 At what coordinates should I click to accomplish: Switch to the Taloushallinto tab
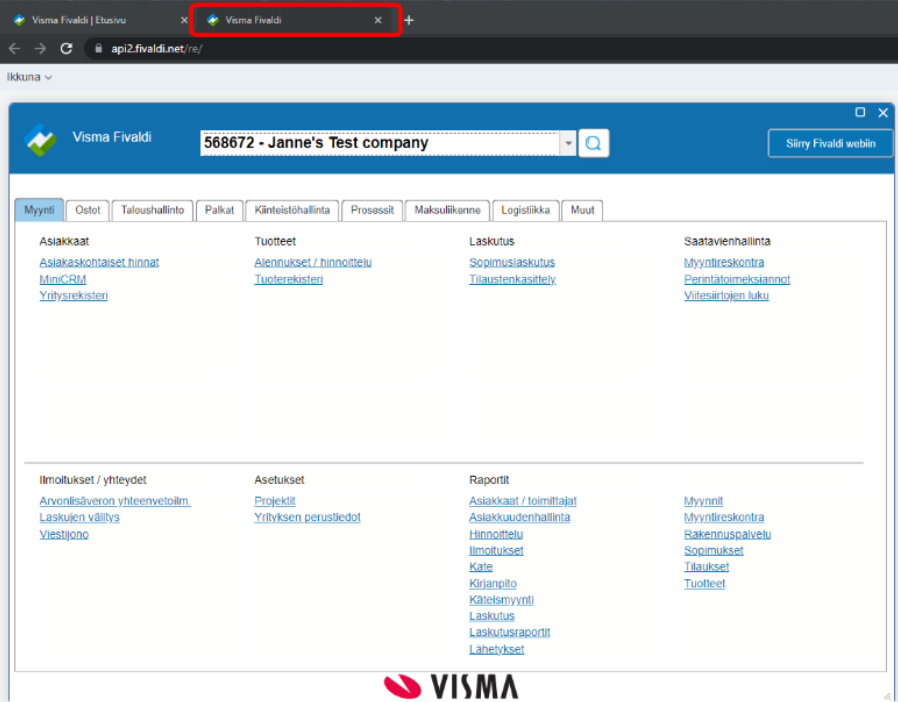pyautogui.click(x=151, y=210)
